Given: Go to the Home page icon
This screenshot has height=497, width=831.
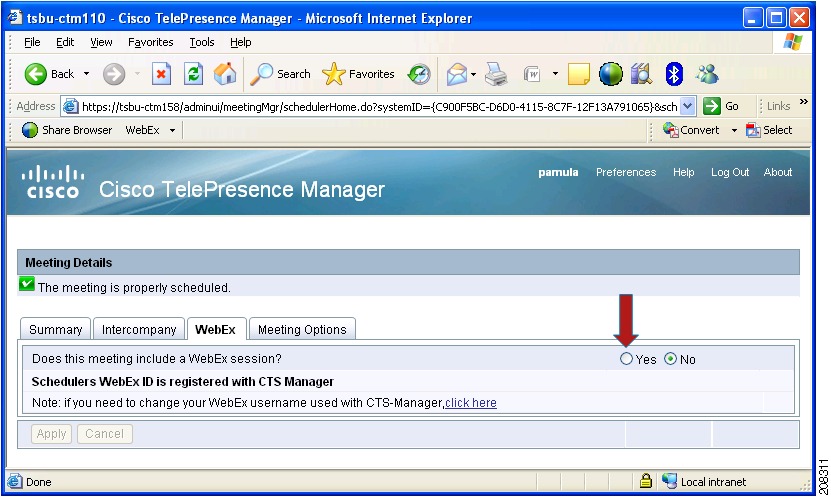Looking at the screenshot, I should (x=225, y=74).
